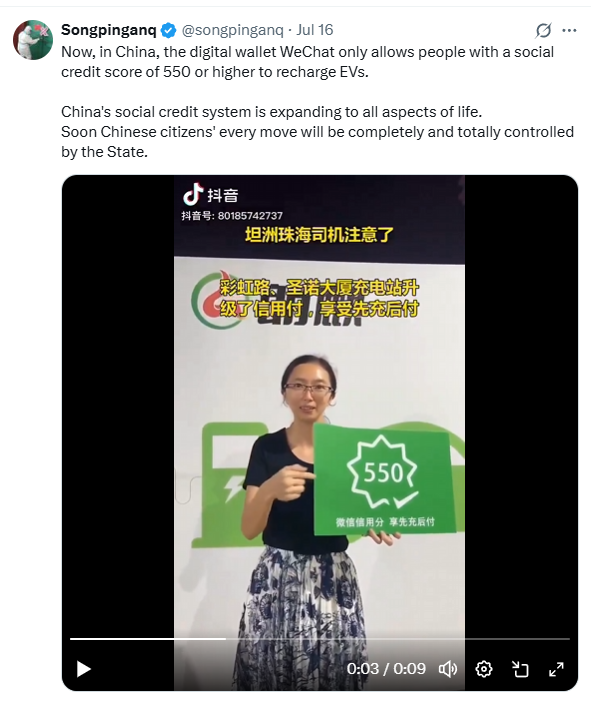Click the Douyin logo in the video
Screen dimensions: 591x702
[210, 195]
